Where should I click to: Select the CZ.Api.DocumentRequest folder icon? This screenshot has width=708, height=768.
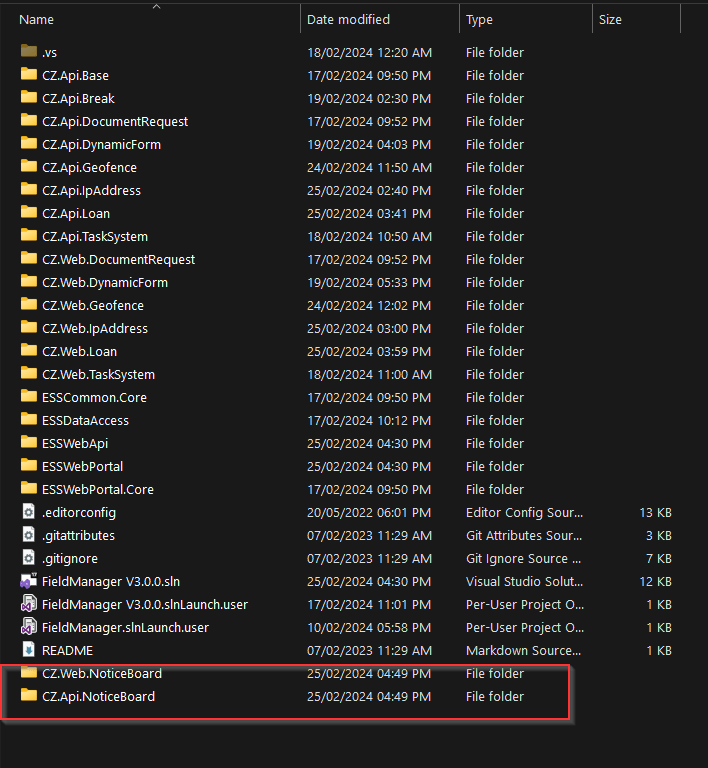[x=29, y=120]
